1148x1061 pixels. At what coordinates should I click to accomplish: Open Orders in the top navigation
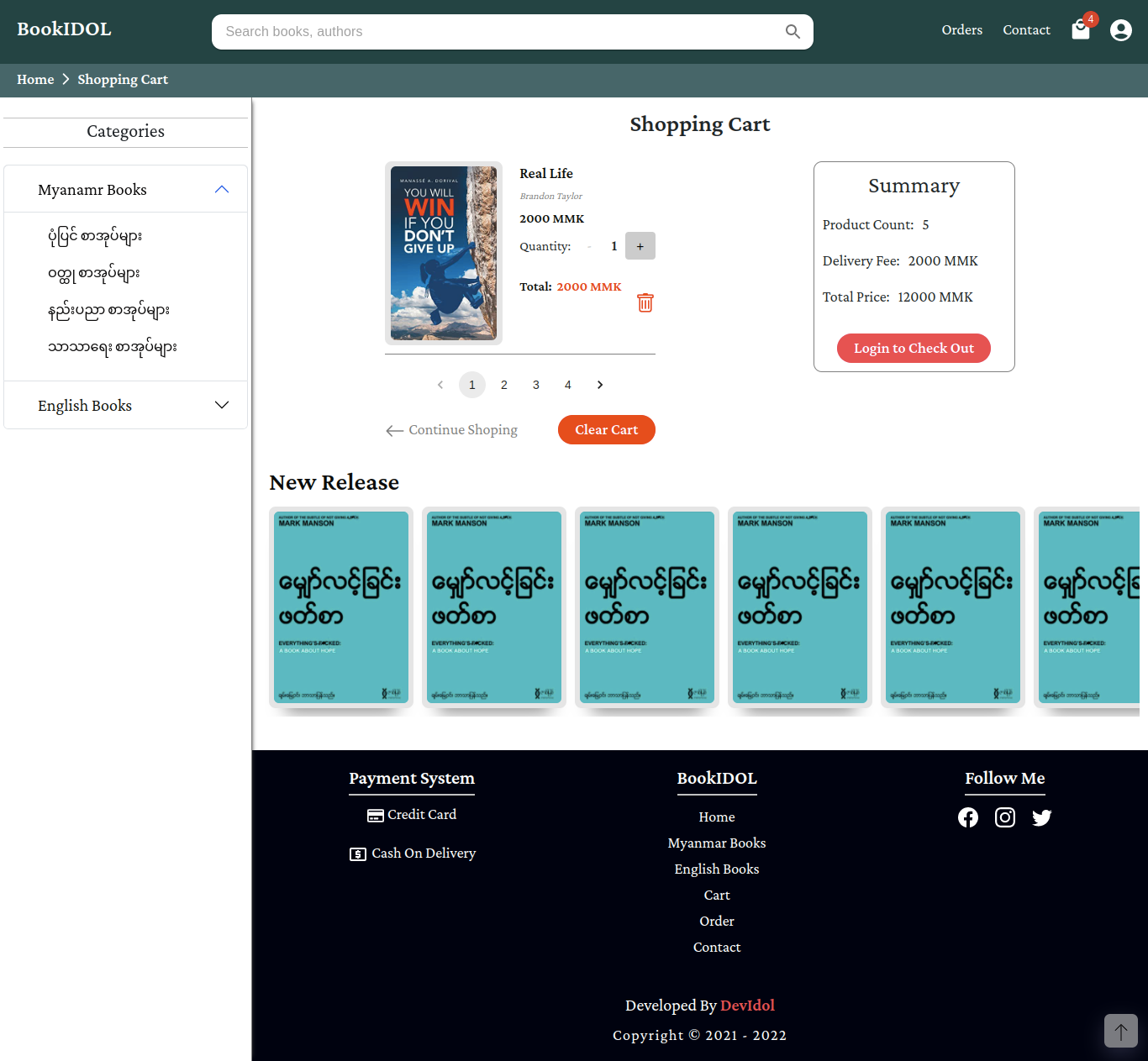[x=962, y=30]
